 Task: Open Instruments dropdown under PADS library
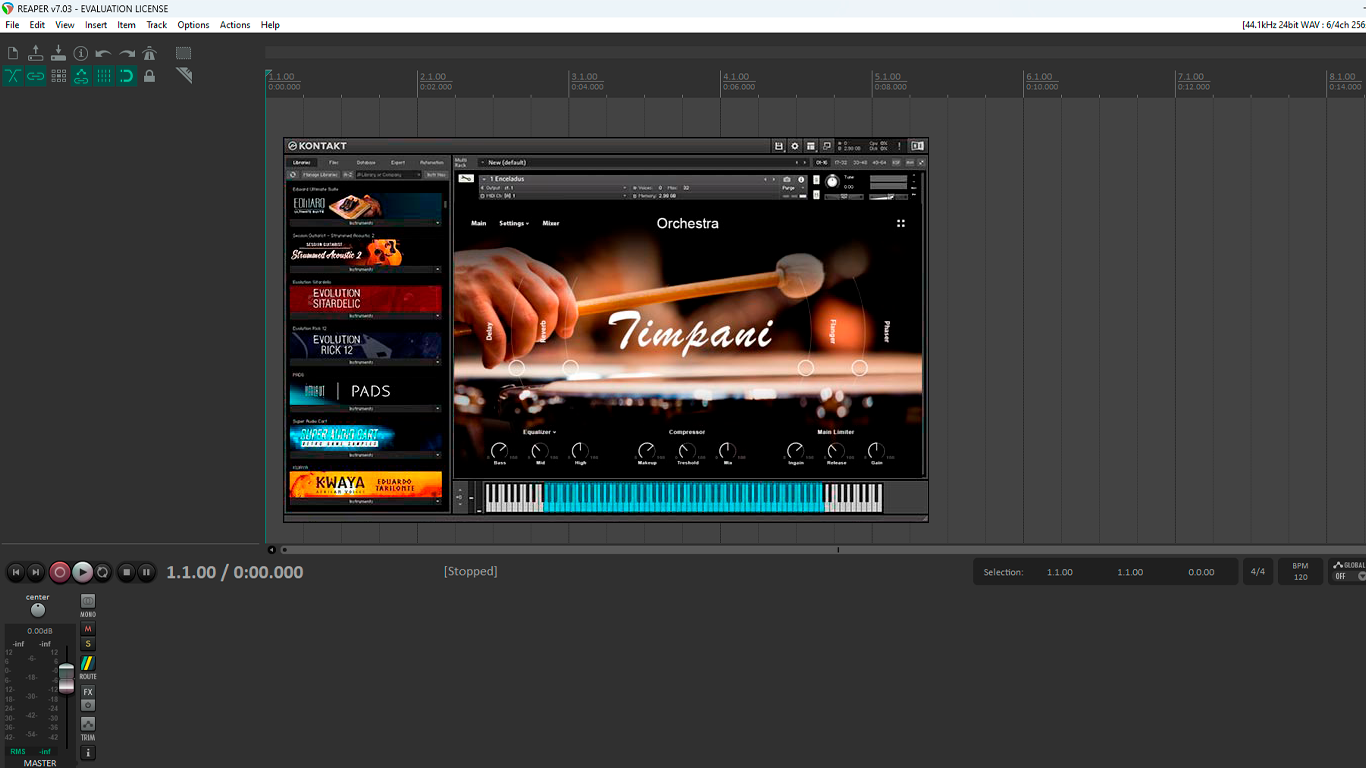tap(365, 409)
